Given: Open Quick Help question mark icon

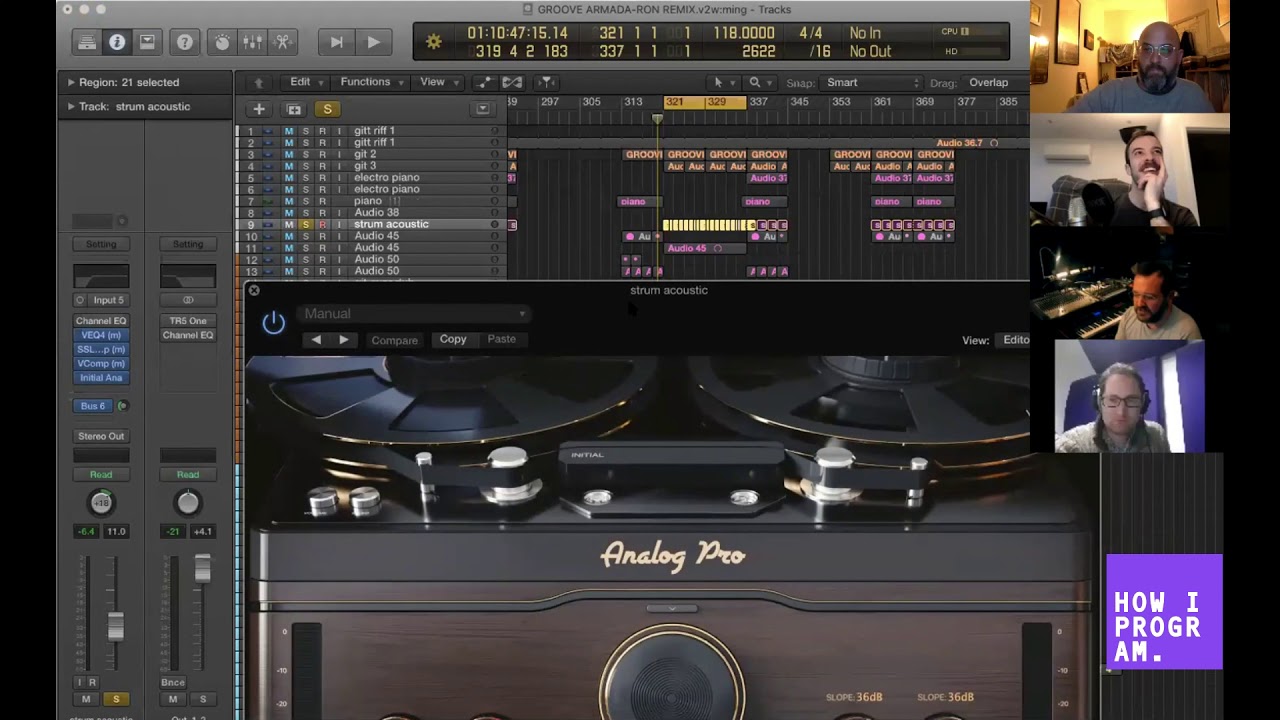Looking at the screenshot, I should (x=185, y=42).
